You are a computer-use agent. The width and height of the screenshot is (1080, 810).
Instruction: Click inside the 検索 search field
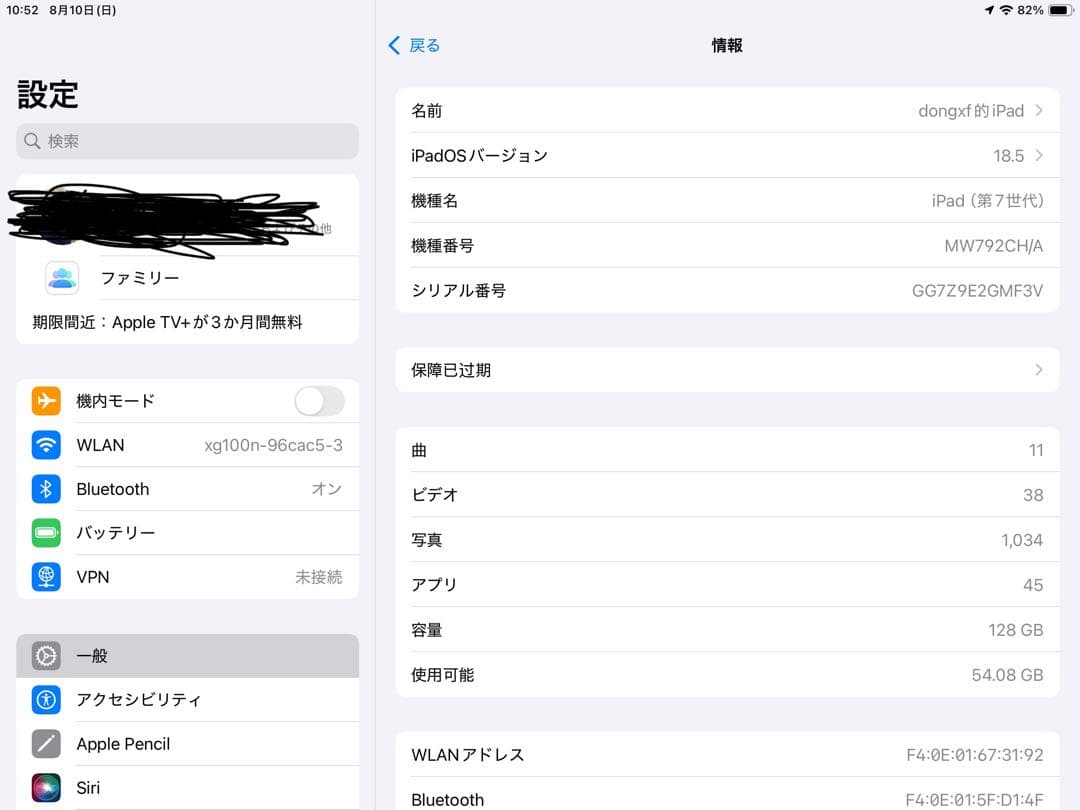click(187, 141)
